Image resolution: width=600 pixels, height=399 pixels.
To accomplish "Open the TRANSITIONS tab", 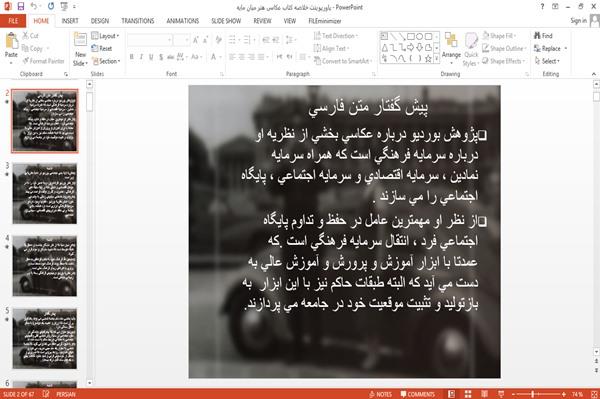I will [138, 21].
